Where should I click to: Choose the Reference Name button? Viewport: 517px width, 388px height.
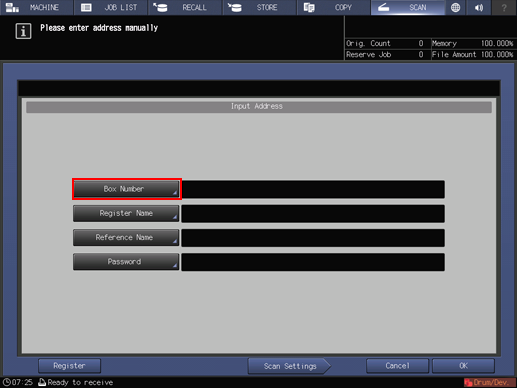point(126,237)
